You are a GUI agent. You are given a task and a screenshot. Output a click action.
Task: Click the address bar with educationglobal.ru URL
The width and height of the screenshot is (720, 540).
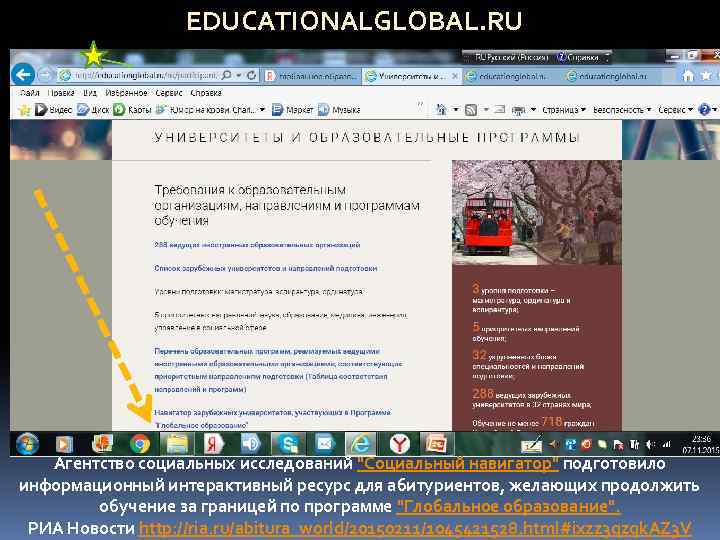pos(145,75)
